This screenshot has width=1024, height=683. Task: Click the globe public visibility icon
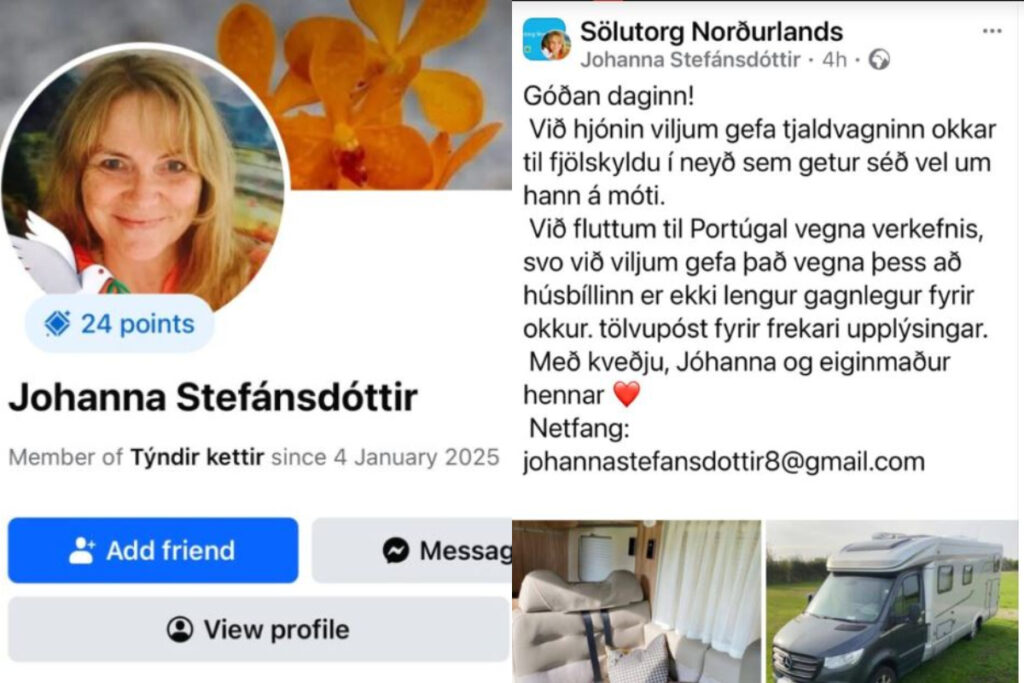879,59
